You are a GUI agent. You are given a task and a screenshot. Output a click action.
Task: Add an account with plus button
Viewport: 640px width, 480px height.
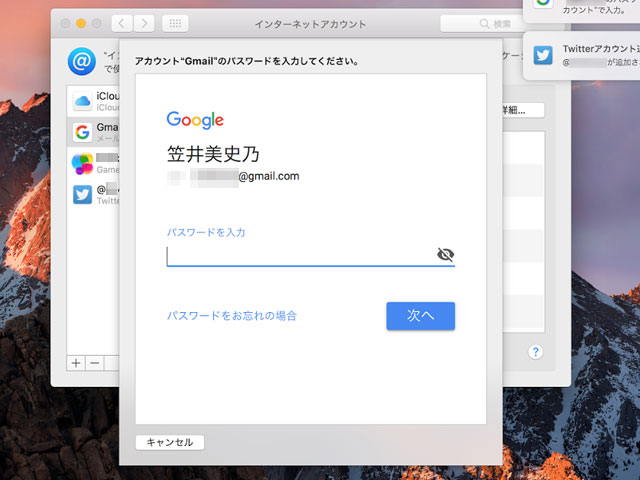[x=76, y=363]
